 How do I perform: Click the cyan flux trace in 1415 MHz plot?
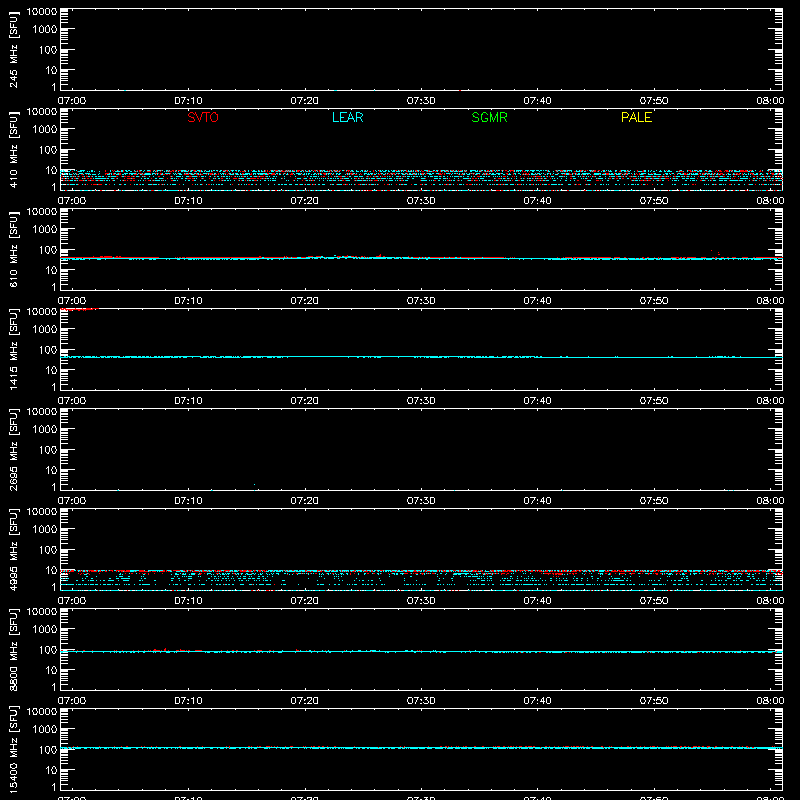coord(421,357)
